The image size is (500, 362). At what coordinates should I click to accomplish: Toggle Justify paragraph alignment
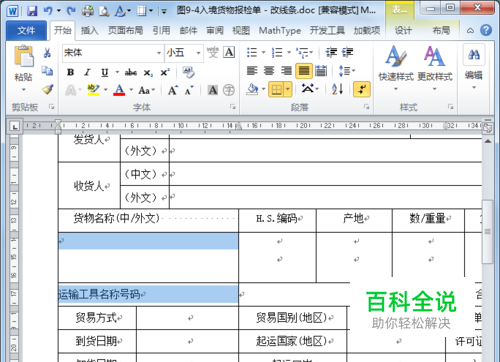point(303,71)
